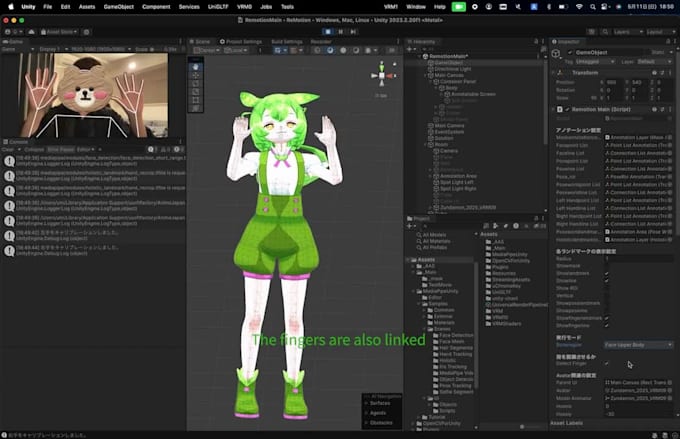Image resolution: width=680 pixels, height=439 pixels.
Task: Adjust the Project panel icon size slider
Action: tap(530, 427)
